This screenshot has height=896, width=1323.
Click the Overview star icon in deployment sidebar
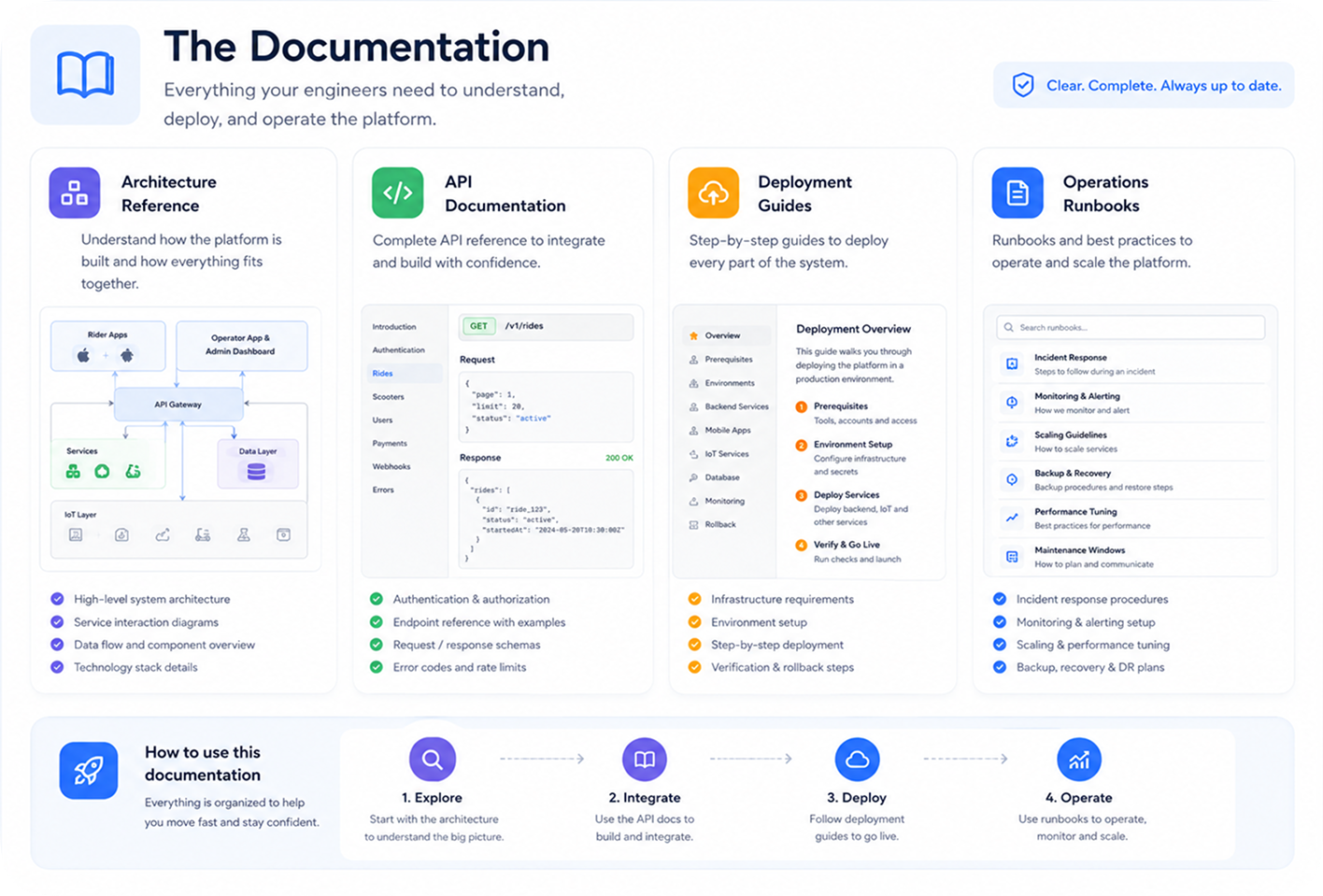click(x=693, y=335)
